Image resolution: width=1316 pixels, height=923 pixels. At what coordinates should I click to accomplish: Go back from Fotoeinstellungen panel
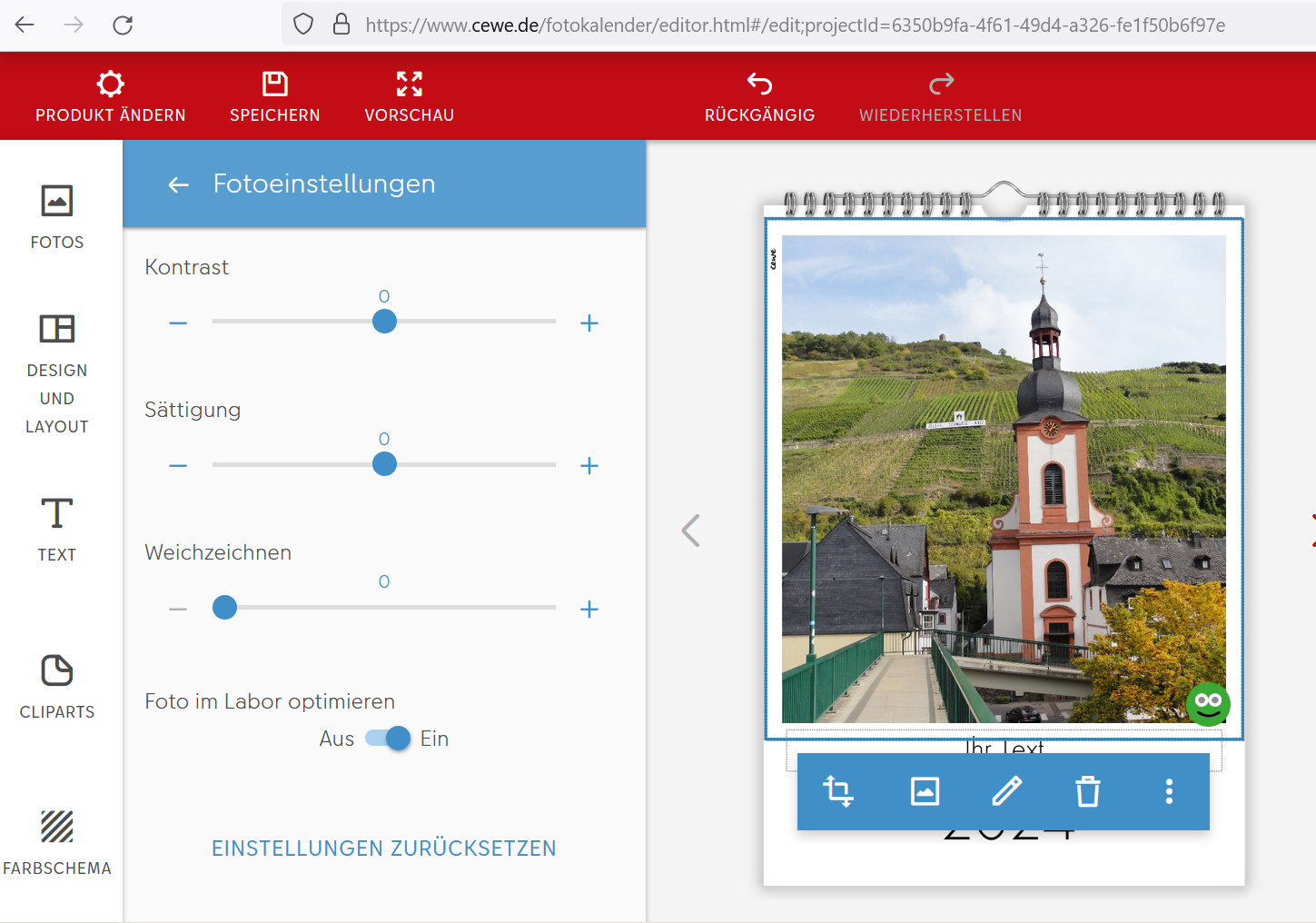click(179, 184)
